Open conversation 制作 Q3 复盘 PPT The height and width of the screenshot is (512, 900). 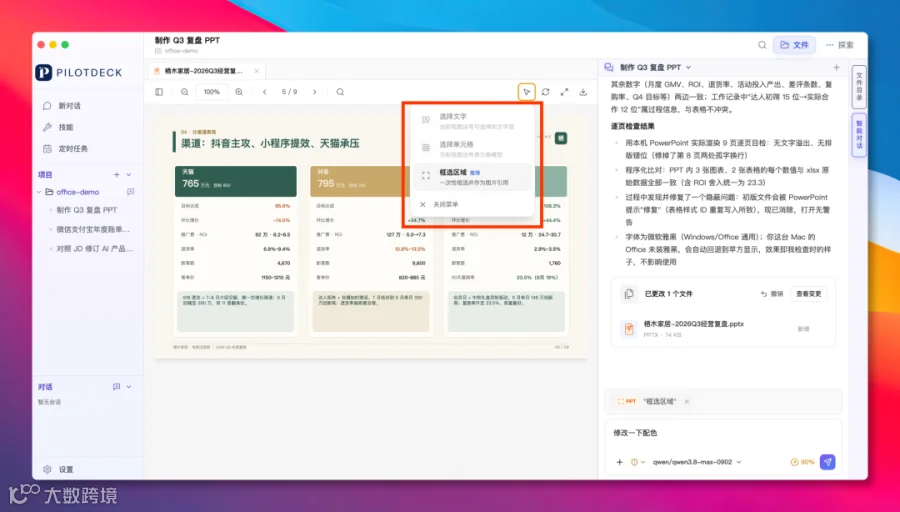[87, 210]
